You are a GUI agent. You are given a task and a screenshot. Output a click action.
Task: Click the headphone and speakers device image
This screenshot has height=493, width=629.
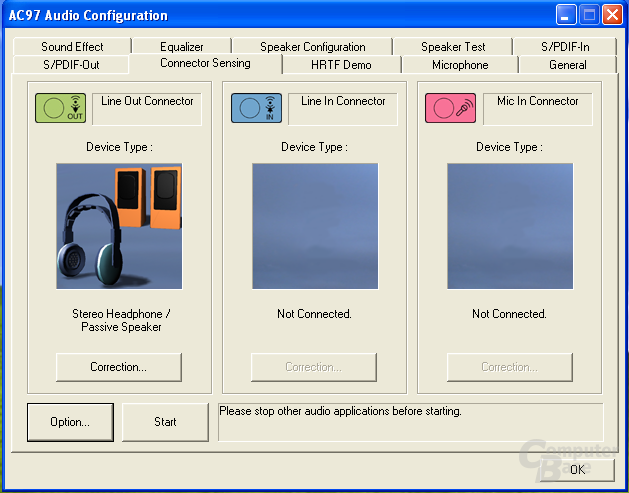click(x=119, y=226)
